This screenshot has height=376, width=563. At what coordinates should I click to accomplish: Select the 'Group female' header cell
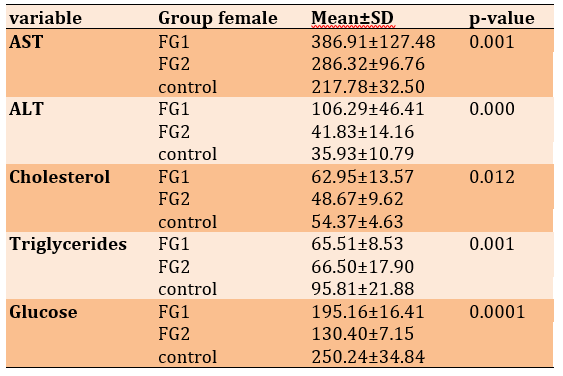tap(218, 18)
